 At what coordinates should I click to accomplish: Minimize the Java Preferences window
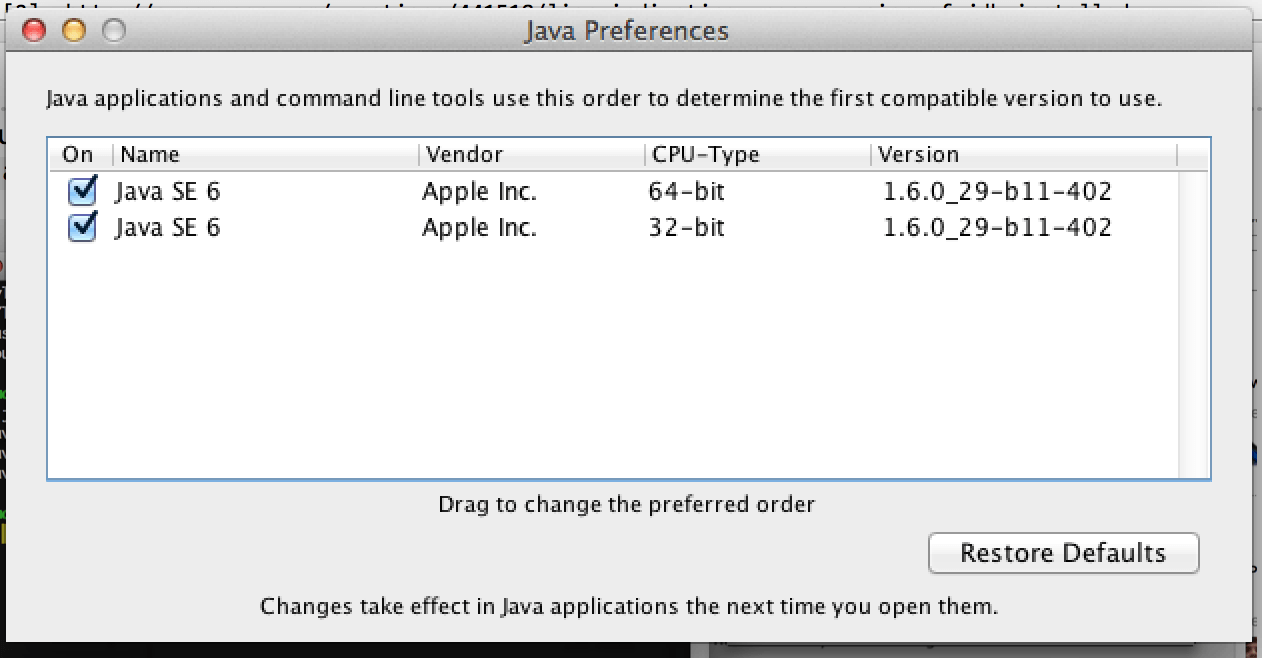[74, 31]
